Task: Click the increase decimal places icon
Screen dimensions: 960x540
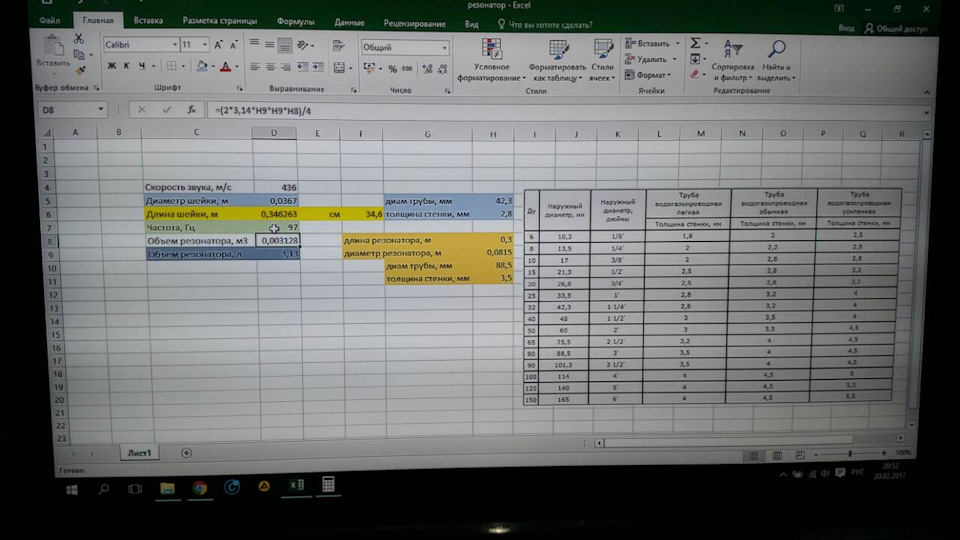Action: pos(427,69)
